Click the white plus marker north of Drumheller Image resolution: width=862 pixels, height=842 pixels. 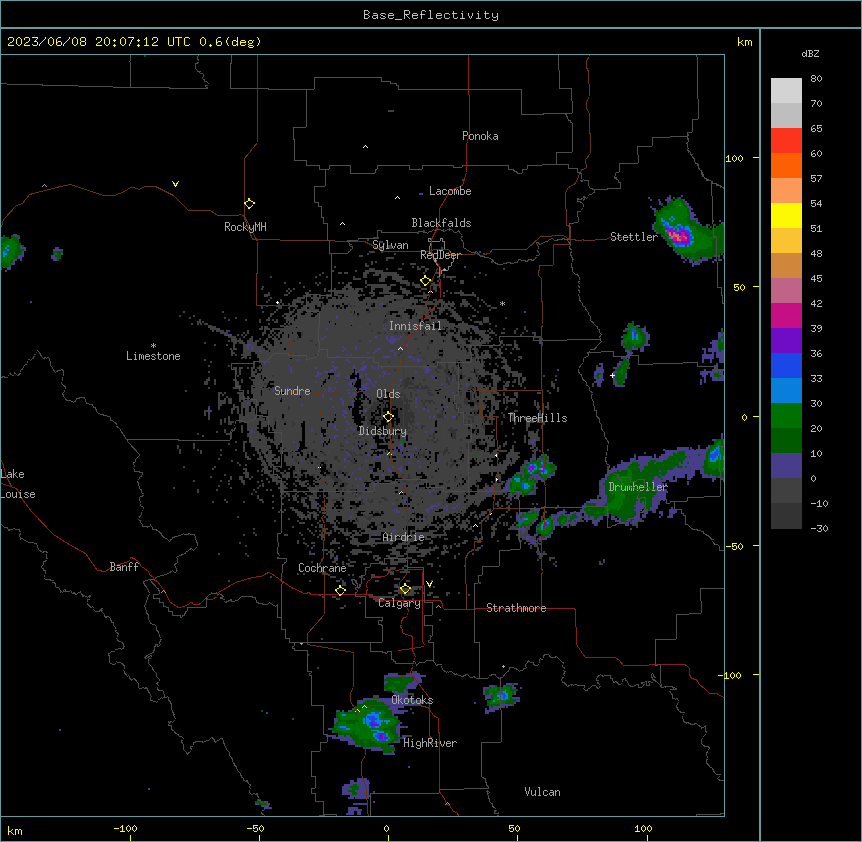tap(612, 375)
